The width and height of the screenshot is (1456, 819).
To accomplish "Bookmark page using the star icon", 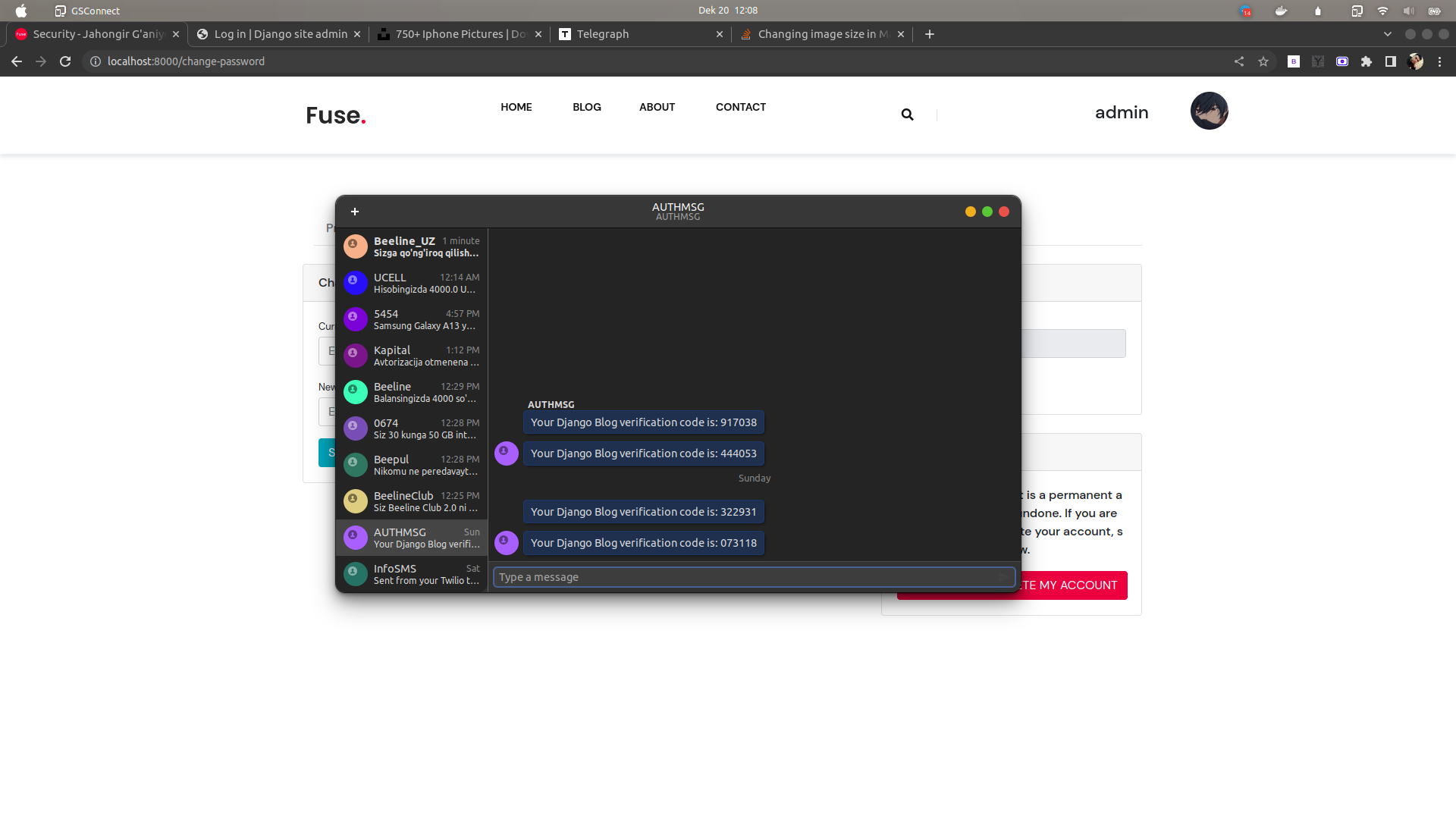I will pyautogui.click(x=1263, y=61).
